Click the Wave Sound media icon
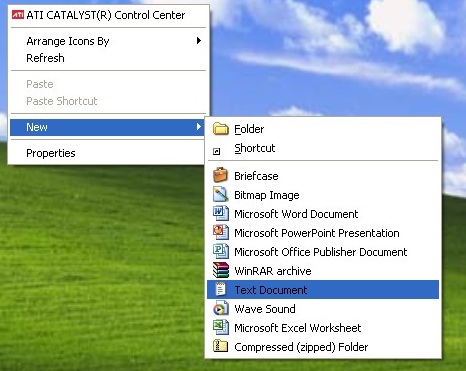The width and height of the screenshot is (466, 371). point(220,308)
